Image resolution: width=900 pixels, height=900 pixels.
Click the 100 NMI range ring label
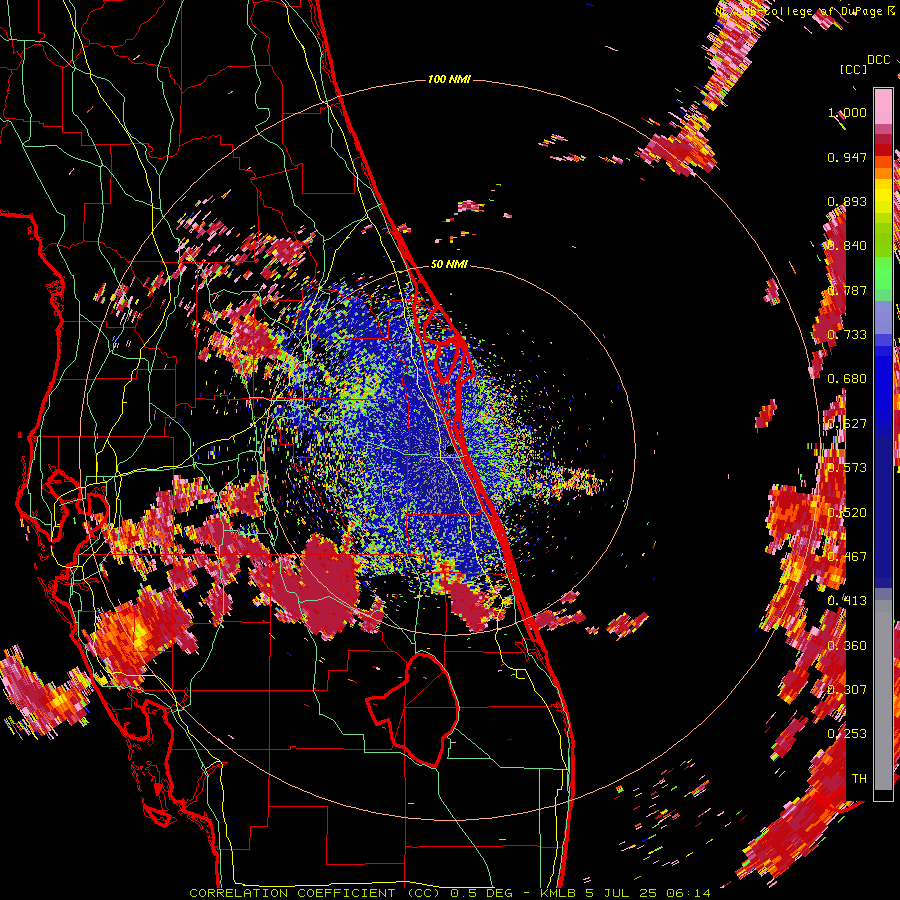pos(449,79)
